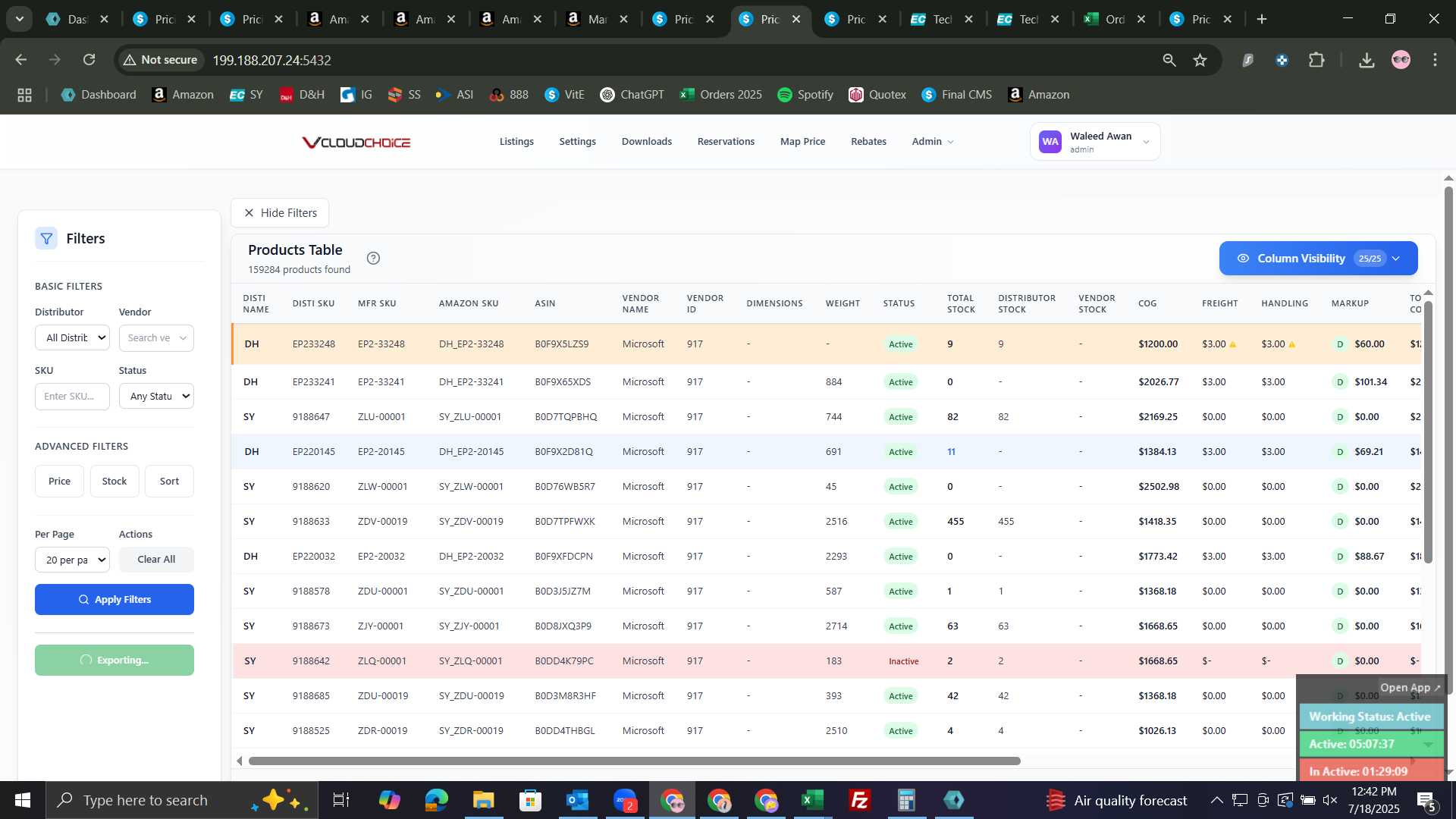The height and width of the screenshot is (819, 1456).
Task: Click the Exporting button
Action: [115, 661]
